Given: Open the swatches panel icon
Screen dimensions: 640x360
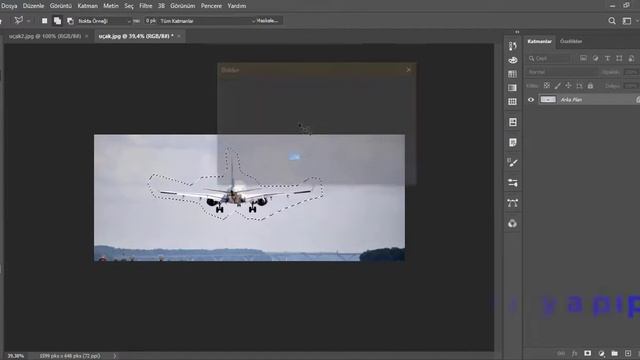Looking at the screenshot, I should coord(513,74).
